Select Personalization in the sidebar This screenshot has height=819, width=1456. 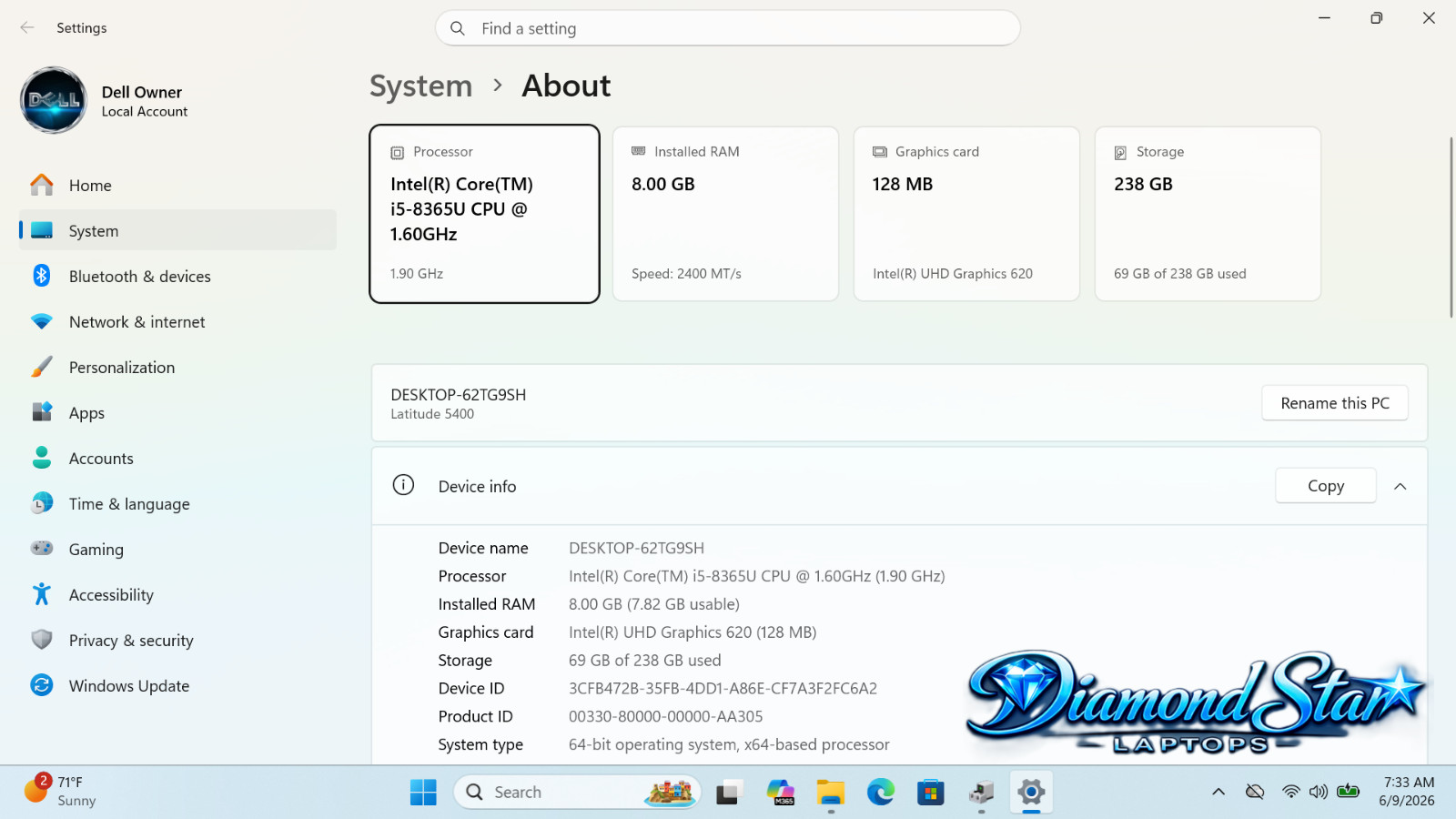(177, 367)
